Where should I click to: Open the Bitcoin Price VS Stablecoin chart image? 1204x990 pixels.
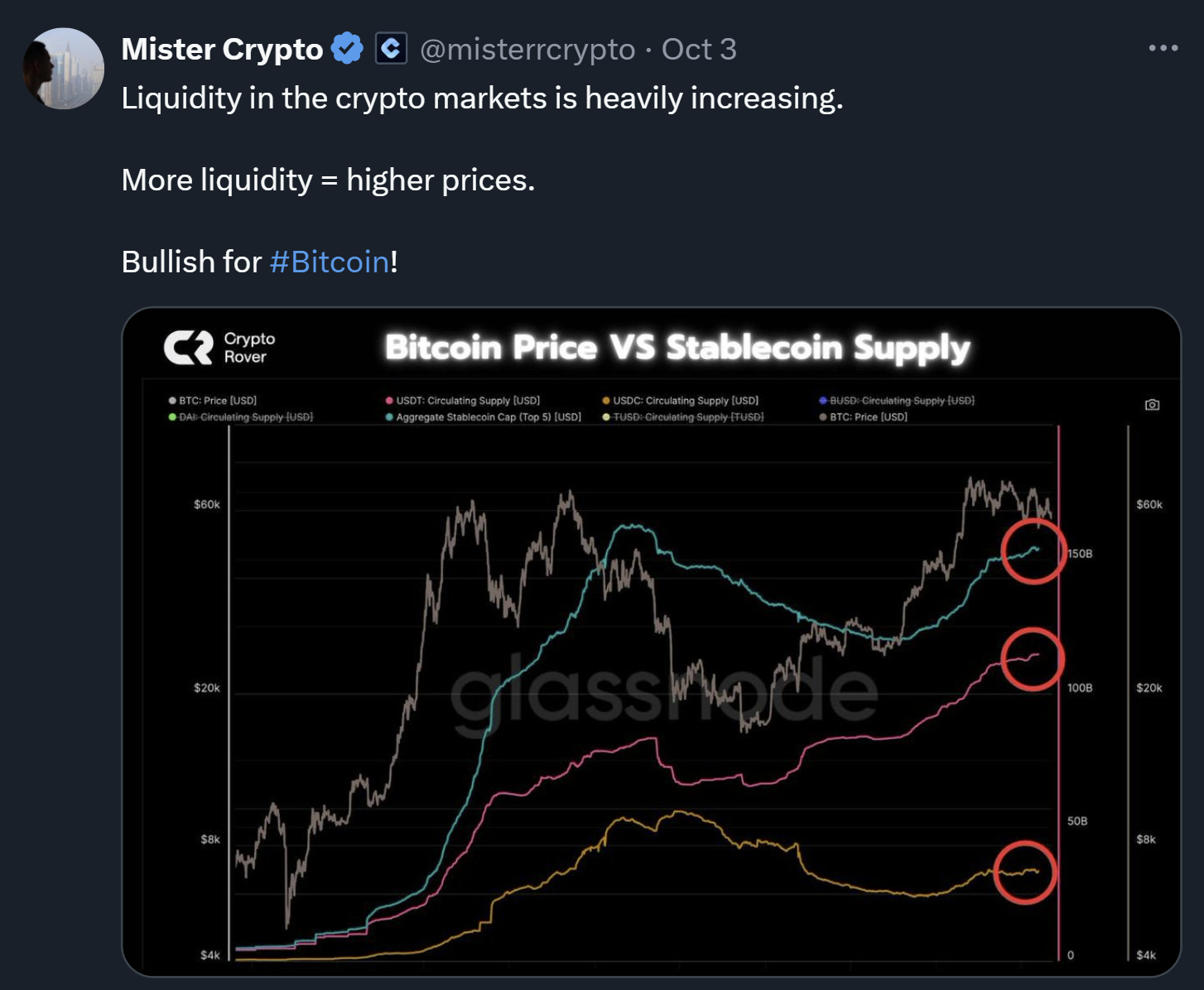pyautogui.click(x=651, y=642)
